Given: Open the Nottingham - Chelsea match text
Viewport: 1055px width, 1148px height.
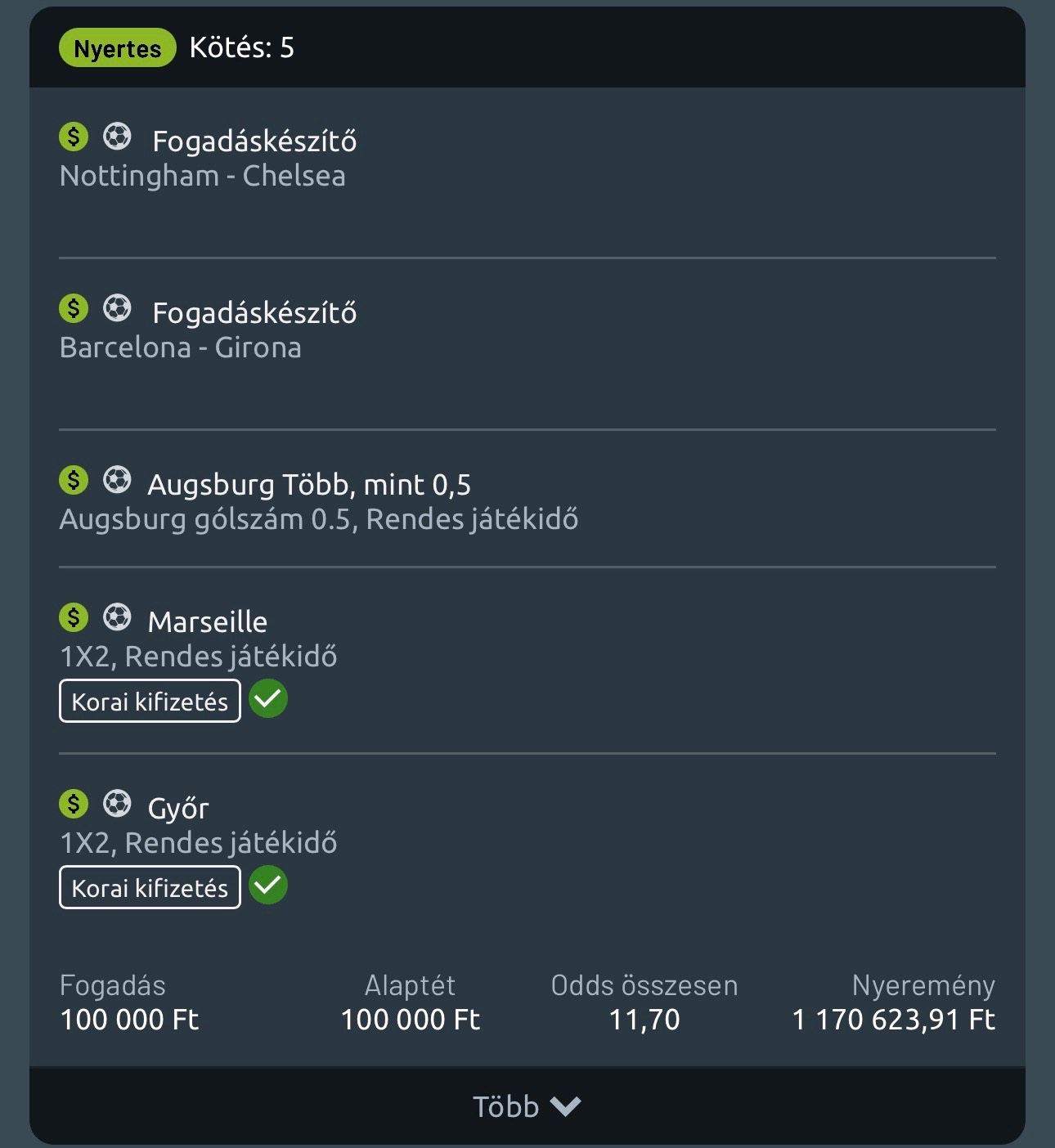Looking at the screenshot, I should tap(203, 176).
